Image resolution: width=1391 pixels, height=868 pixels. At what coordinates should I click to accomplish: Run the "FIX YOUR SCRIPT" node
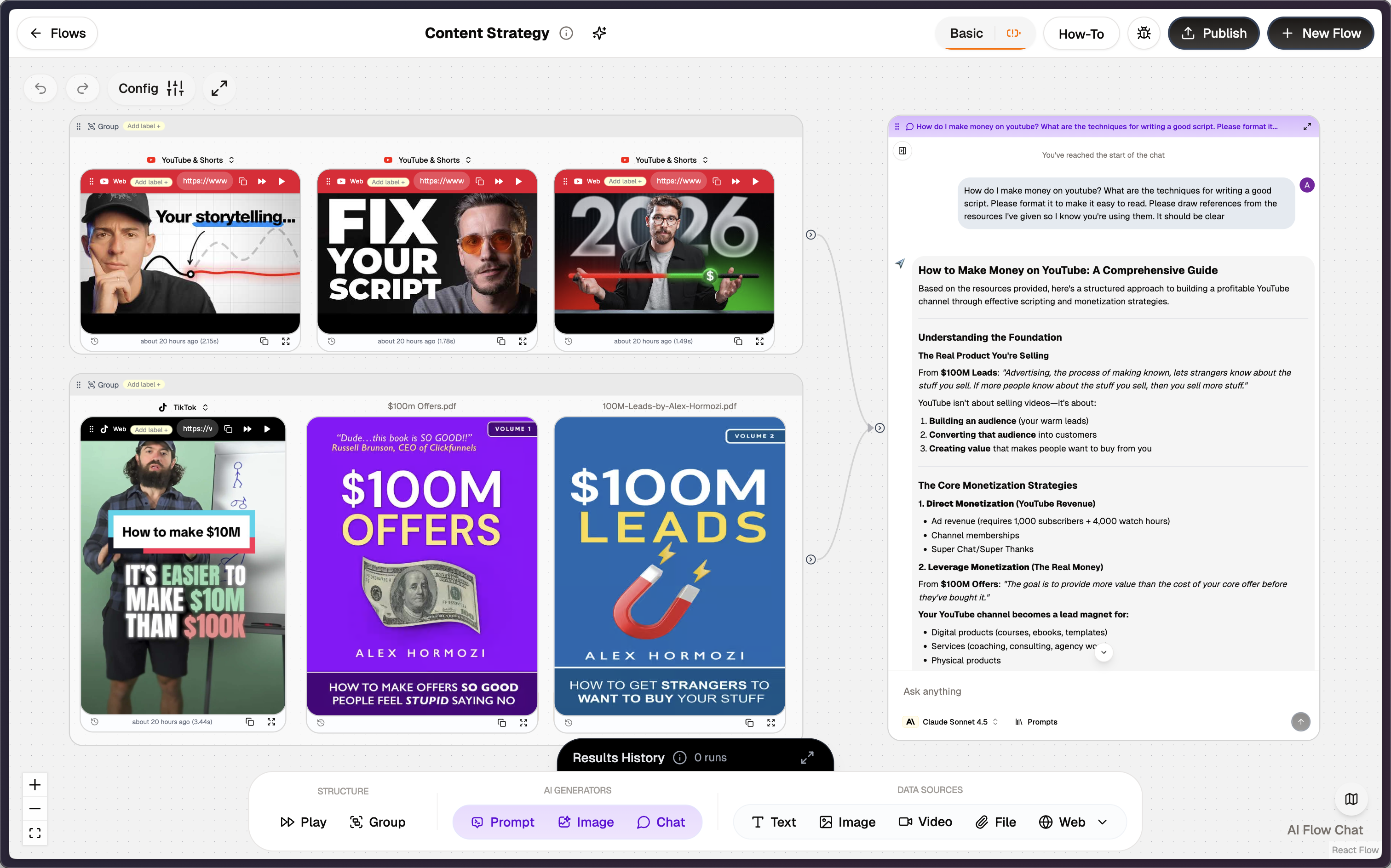tap(518, 181)
